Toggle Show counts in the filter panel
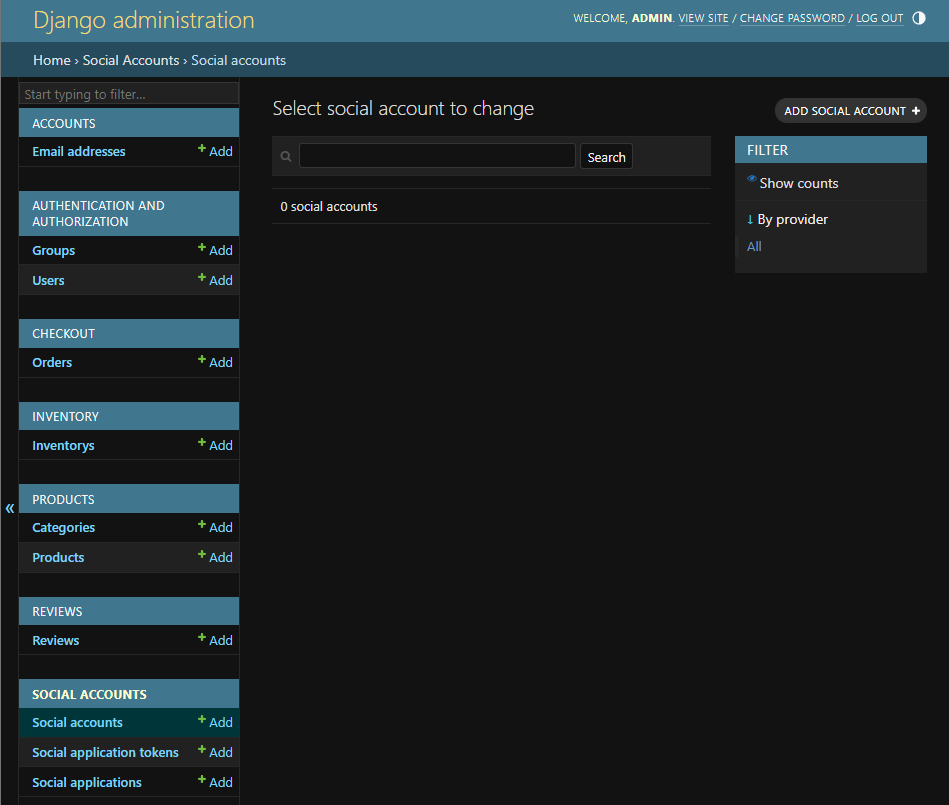This screenshot has height=805, width=949. (x=793, y=183)
